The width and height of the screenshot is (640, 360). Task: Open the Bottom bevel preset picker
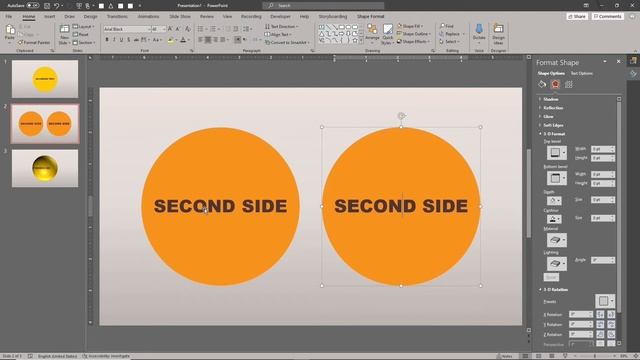click(557, 178)
